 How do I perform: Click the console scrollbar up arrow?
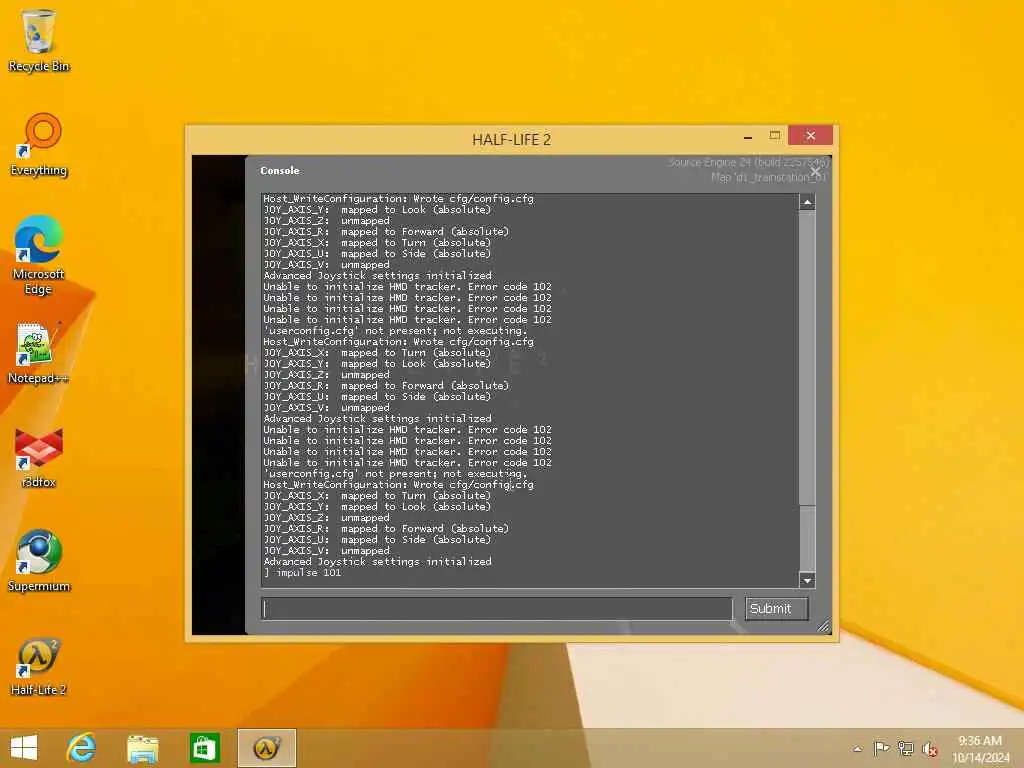pyautogui.click(x=807, y=202)
